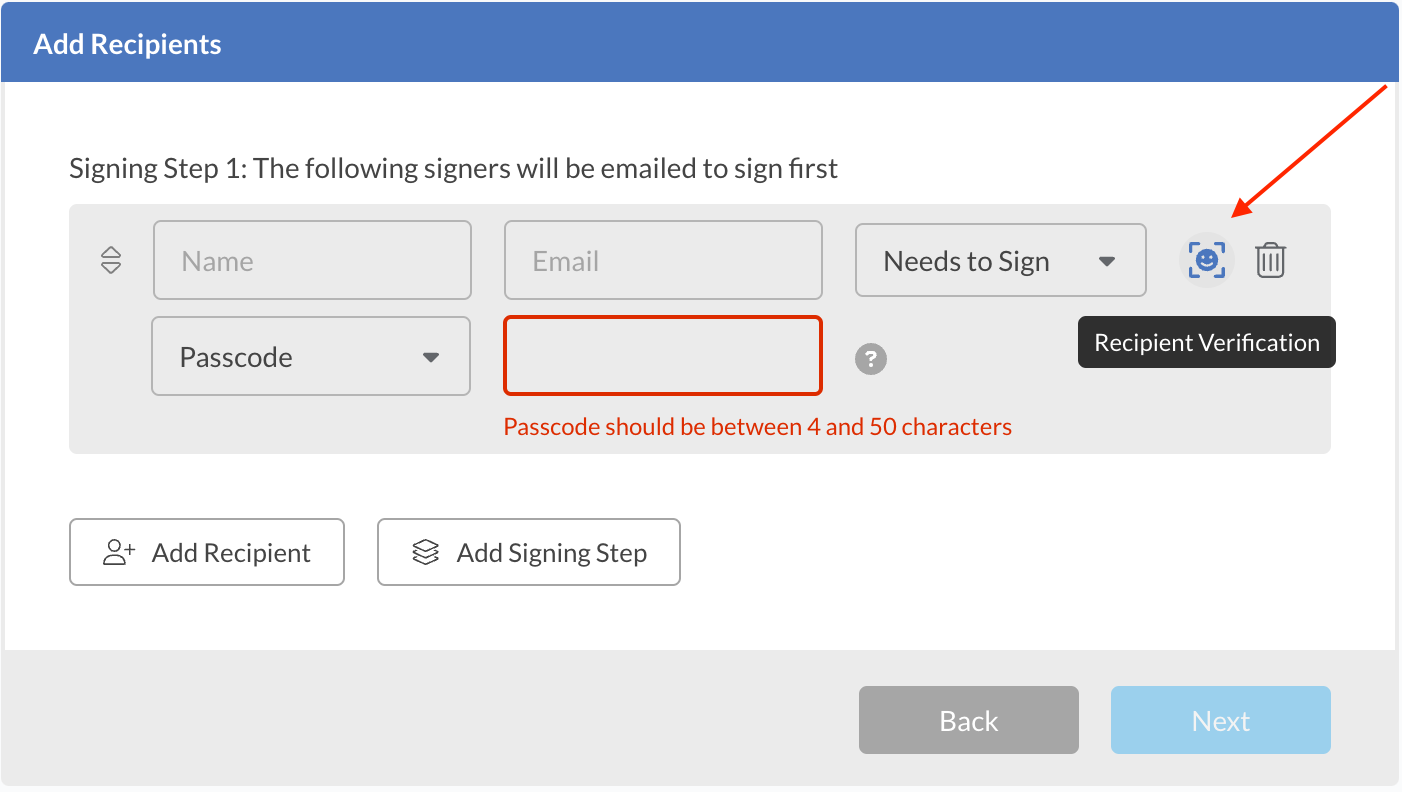Image resolution: width=1402 pixels, height=792 pixels.
Task: Click the Add Signing Step button
Action: [528, 551]
